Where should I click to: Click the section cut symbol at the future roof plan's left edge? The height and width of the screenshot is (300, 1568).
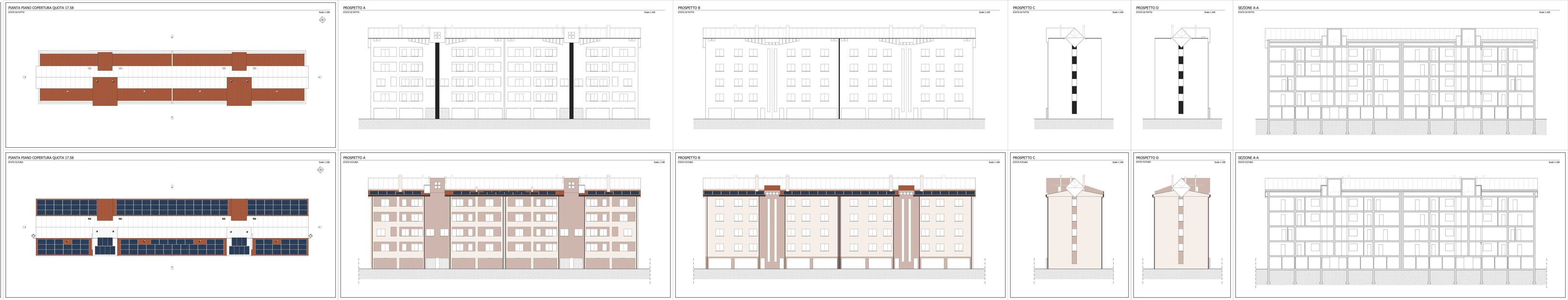point(33,236)
